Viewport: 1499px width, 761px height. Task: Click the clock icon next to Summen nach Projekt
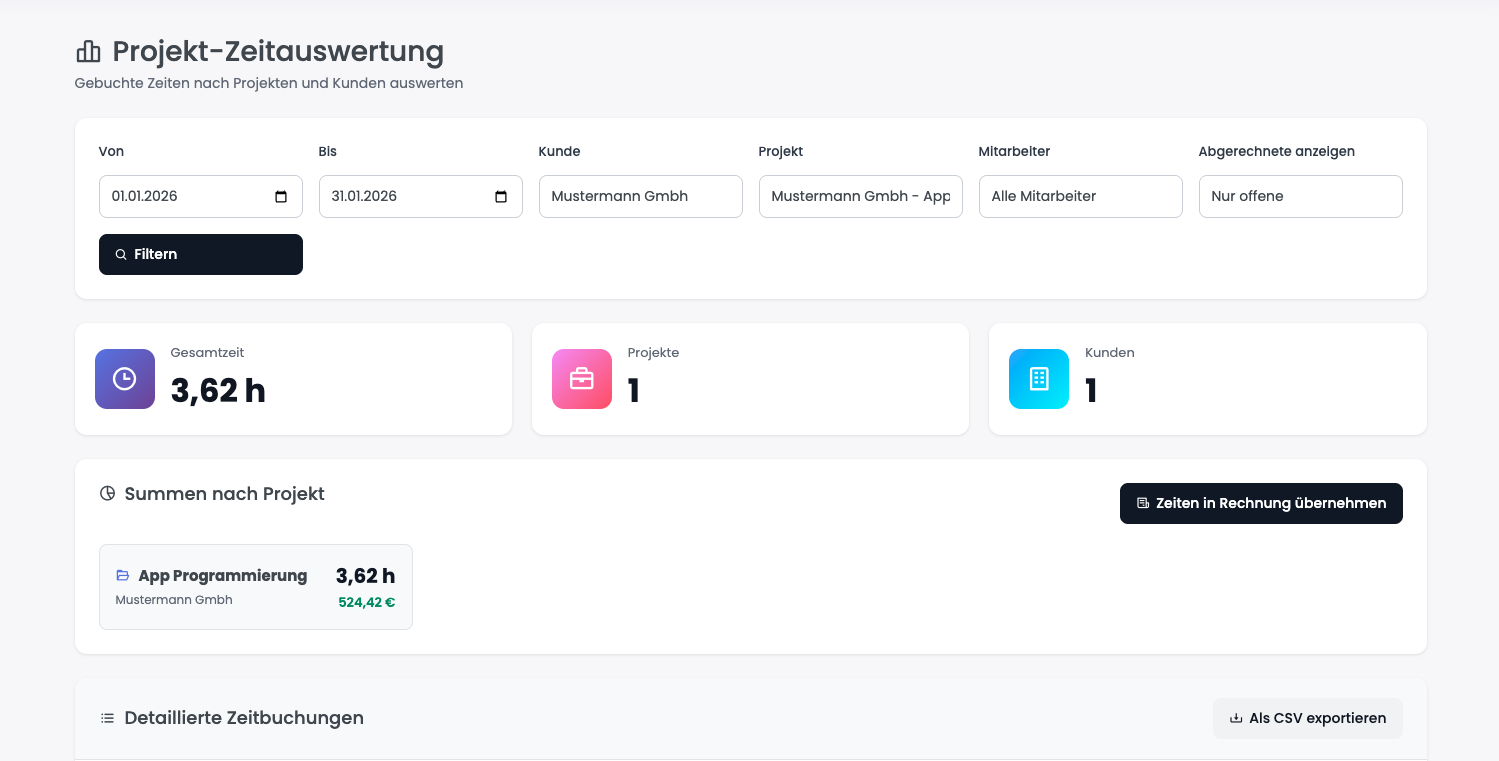coord(107,493)
